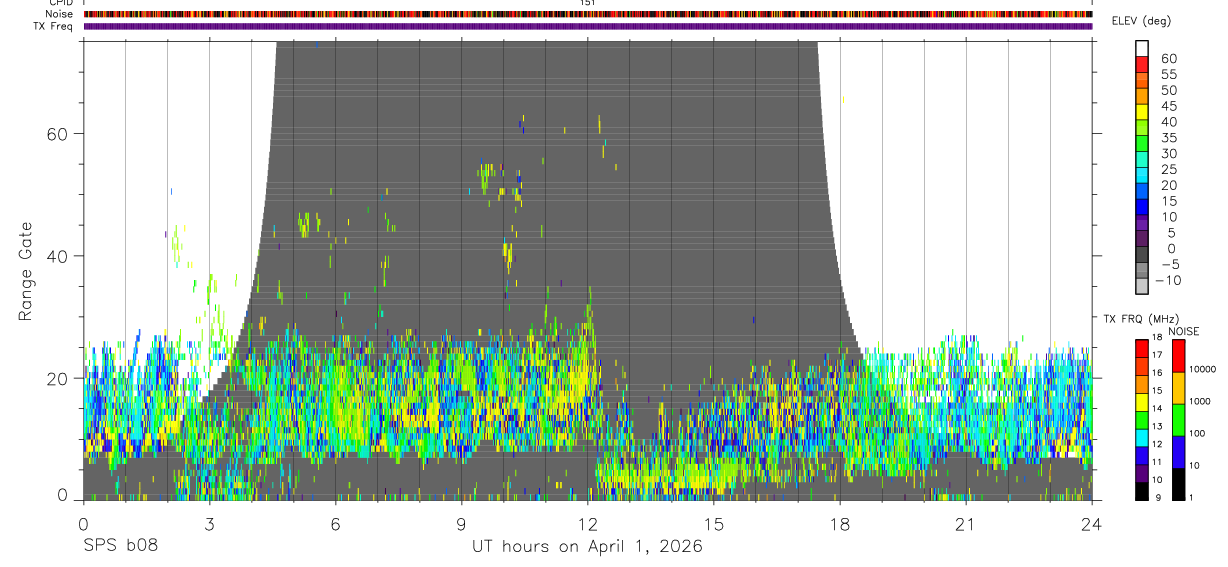
Task: Click the '-5' value on the ELEV scale
Action: 1170,264
